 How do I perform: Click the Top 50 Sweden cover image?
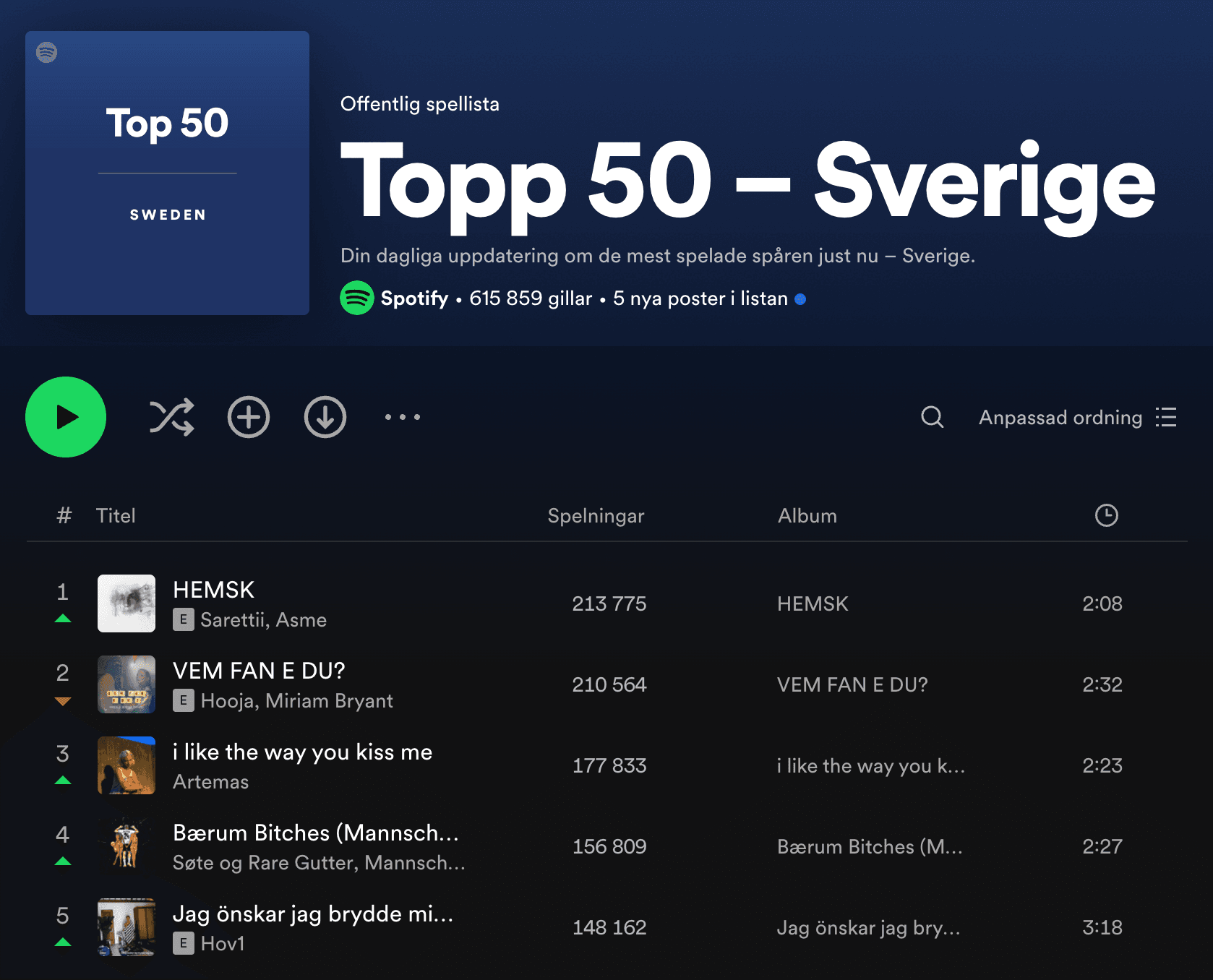pos(167,173)
